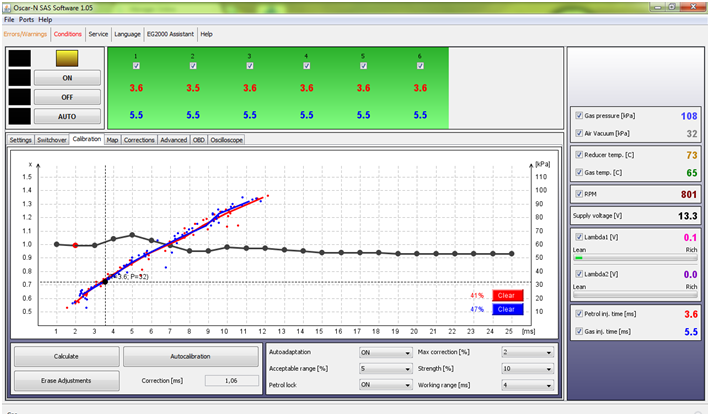Click the multiplier curve point at 25 ms
The width and height of the screenshot is (710, 414).
point(512,254)
